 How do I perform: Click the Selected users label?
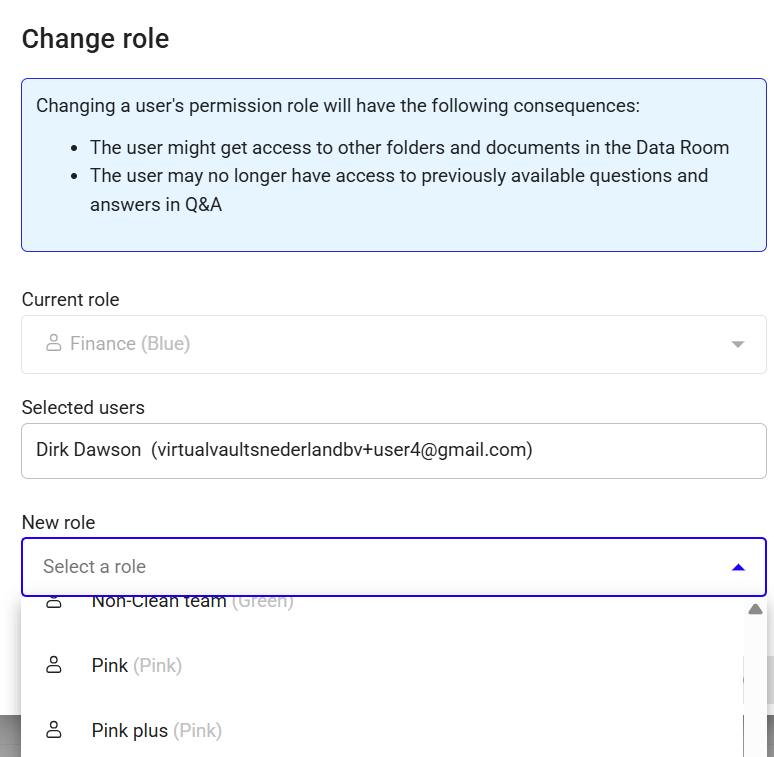coord(83,408)
